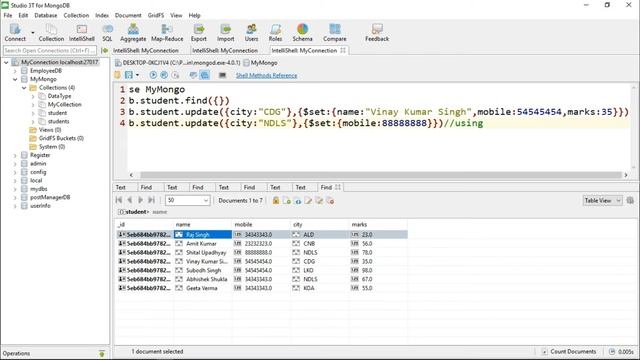The width and height of the screenshot is (640, 360).
Task: Click the Import toolbar icon
Action: coord(225,32)
